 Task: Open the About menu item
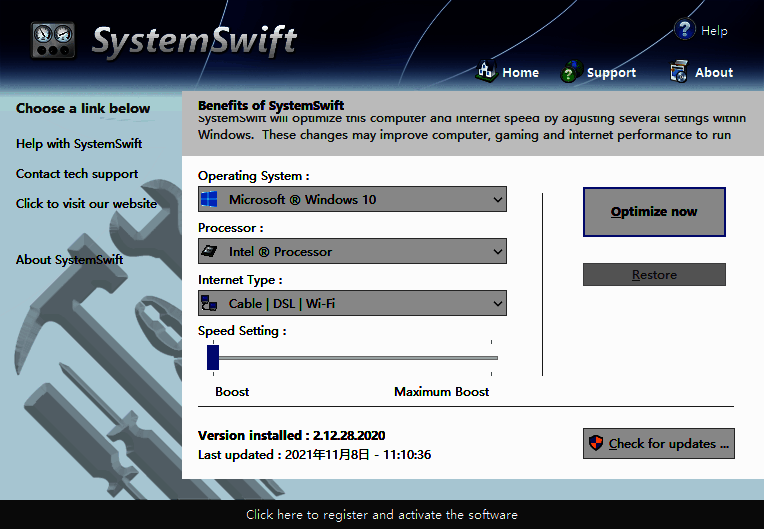[x=714, y=73]
